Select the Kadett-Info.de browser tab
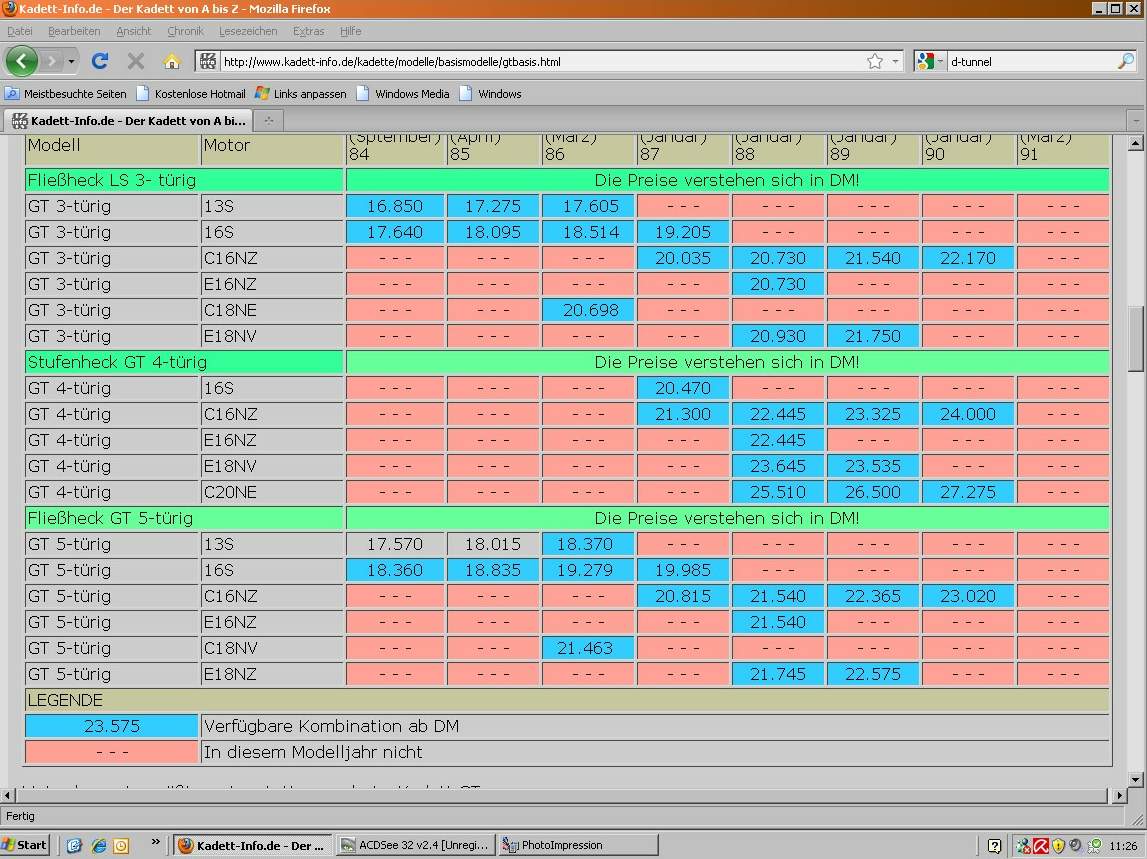Image resolution: width=1147 pixels, height=859 pixels. [x=128, y=121]
